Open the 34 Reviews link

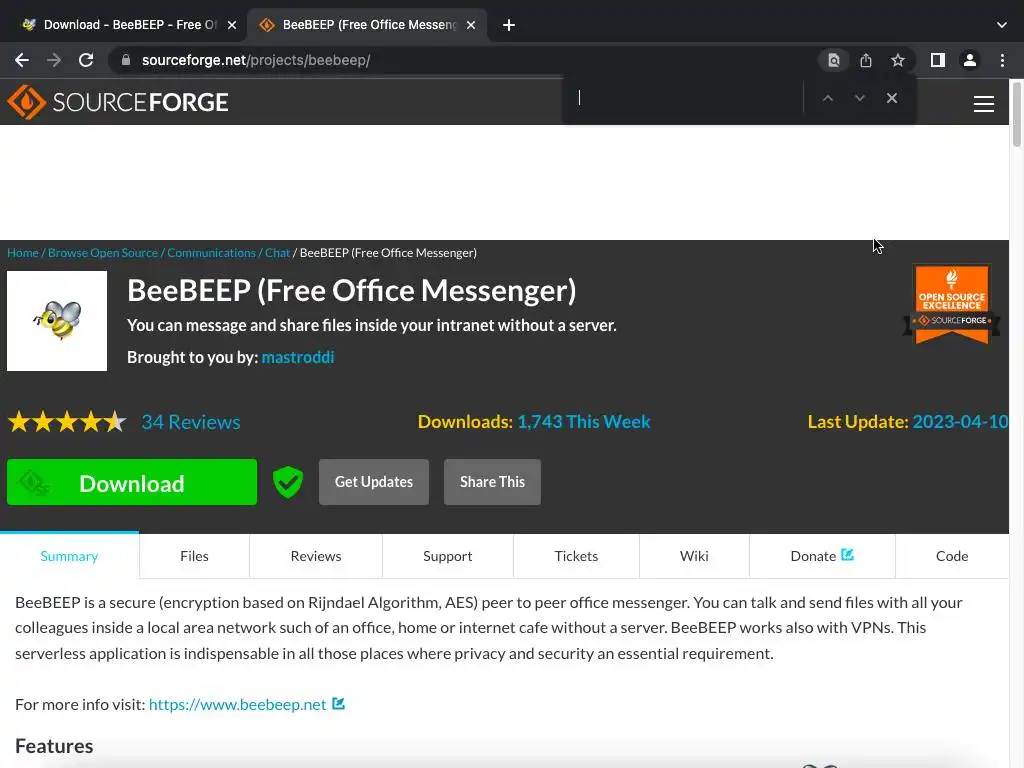[191, 422]
